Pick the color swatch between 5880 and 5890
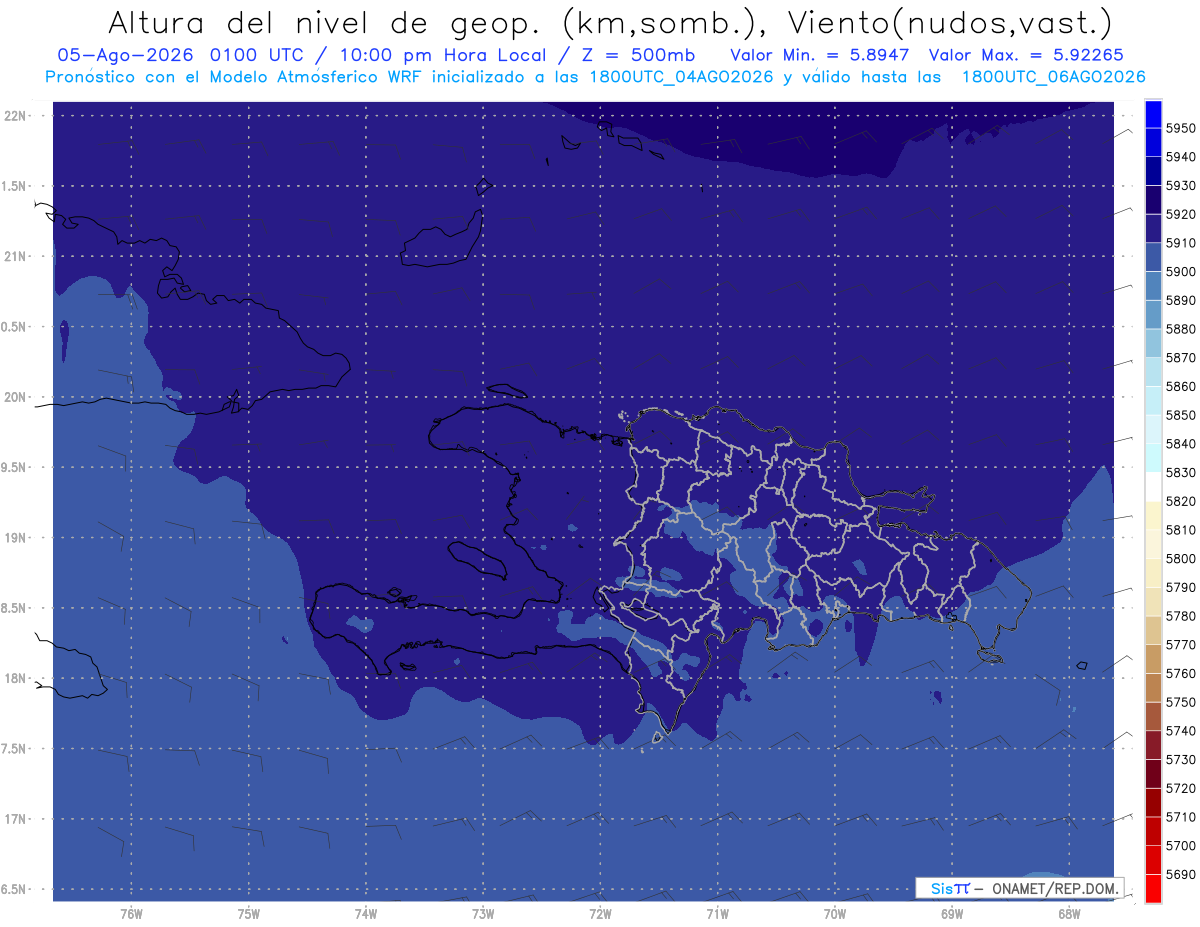Image resolution: width=1200 pixels, height=927 pixels. point(1153,315)
